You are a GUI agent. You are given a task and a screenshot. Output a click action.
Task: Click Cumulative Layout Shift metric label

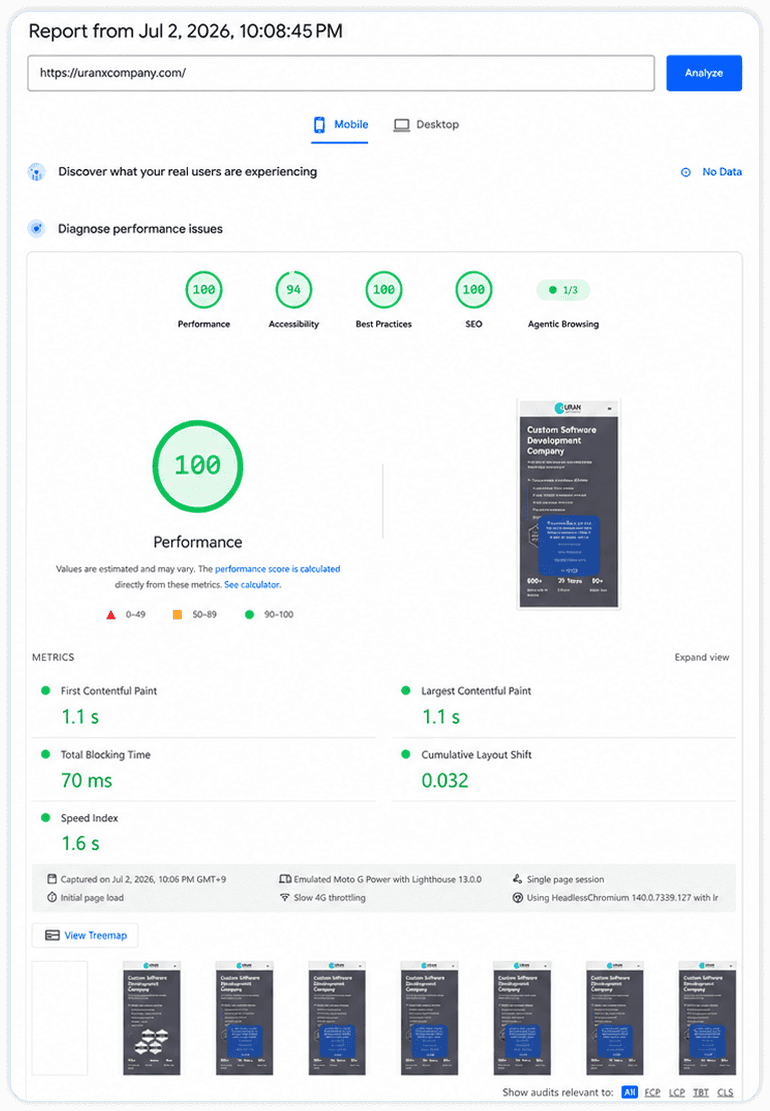476,755
